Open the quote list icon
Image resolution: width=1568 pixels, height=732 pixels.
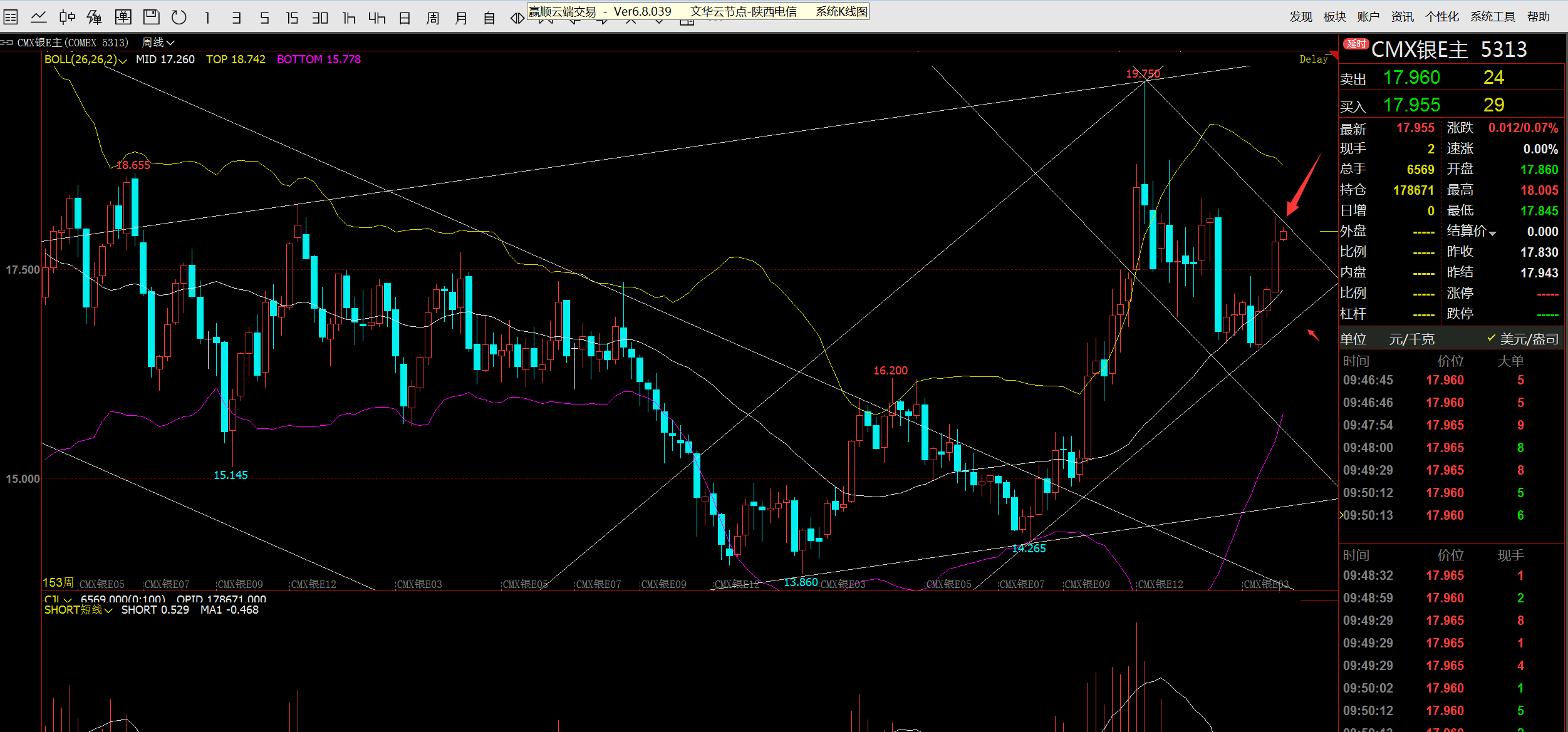coord(11,17)
